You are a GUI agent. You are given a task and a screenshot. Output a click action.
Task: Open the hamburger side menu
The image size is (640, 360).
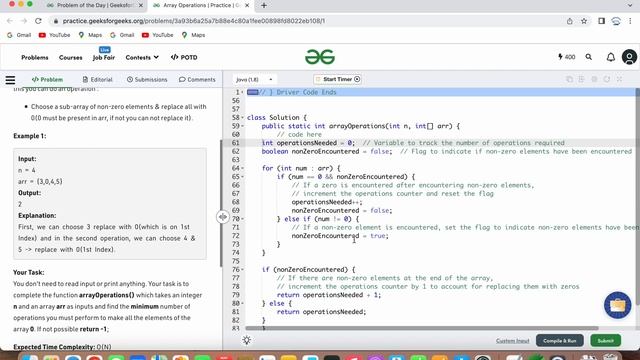pyautogui.click(x=10, y=80)
